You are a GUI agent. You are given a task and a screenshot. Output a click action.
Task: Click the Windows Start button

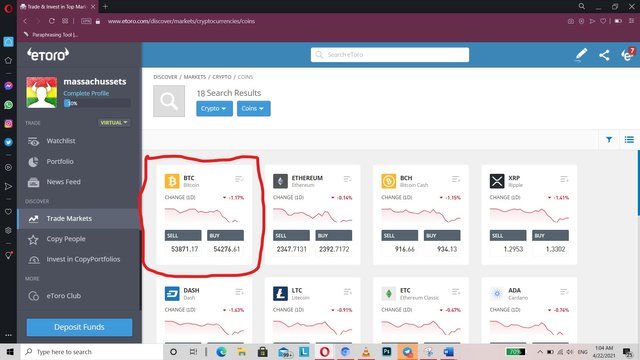click(10, 351)
